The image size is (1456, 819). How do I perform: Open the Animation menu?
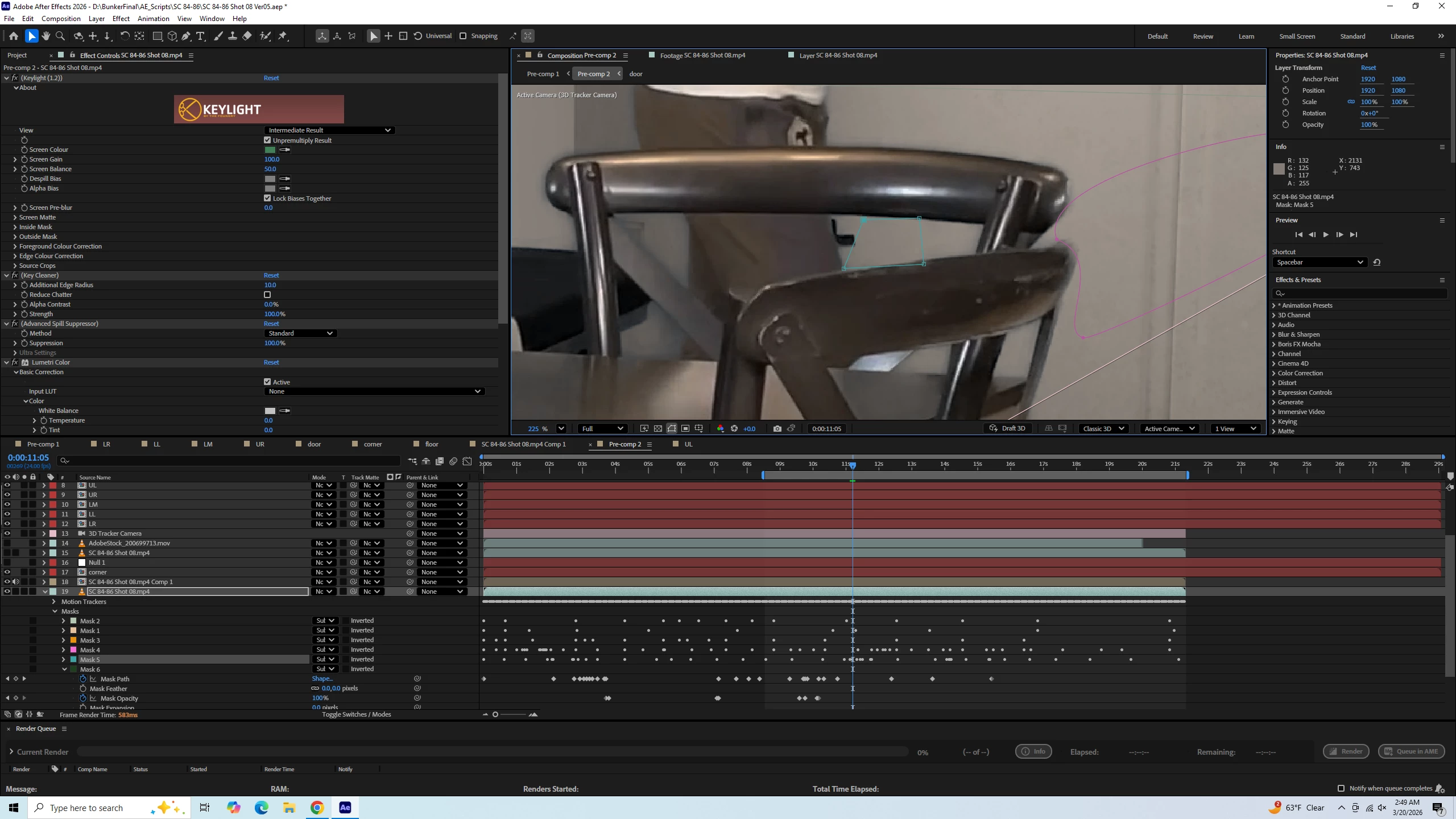point(153,19)
